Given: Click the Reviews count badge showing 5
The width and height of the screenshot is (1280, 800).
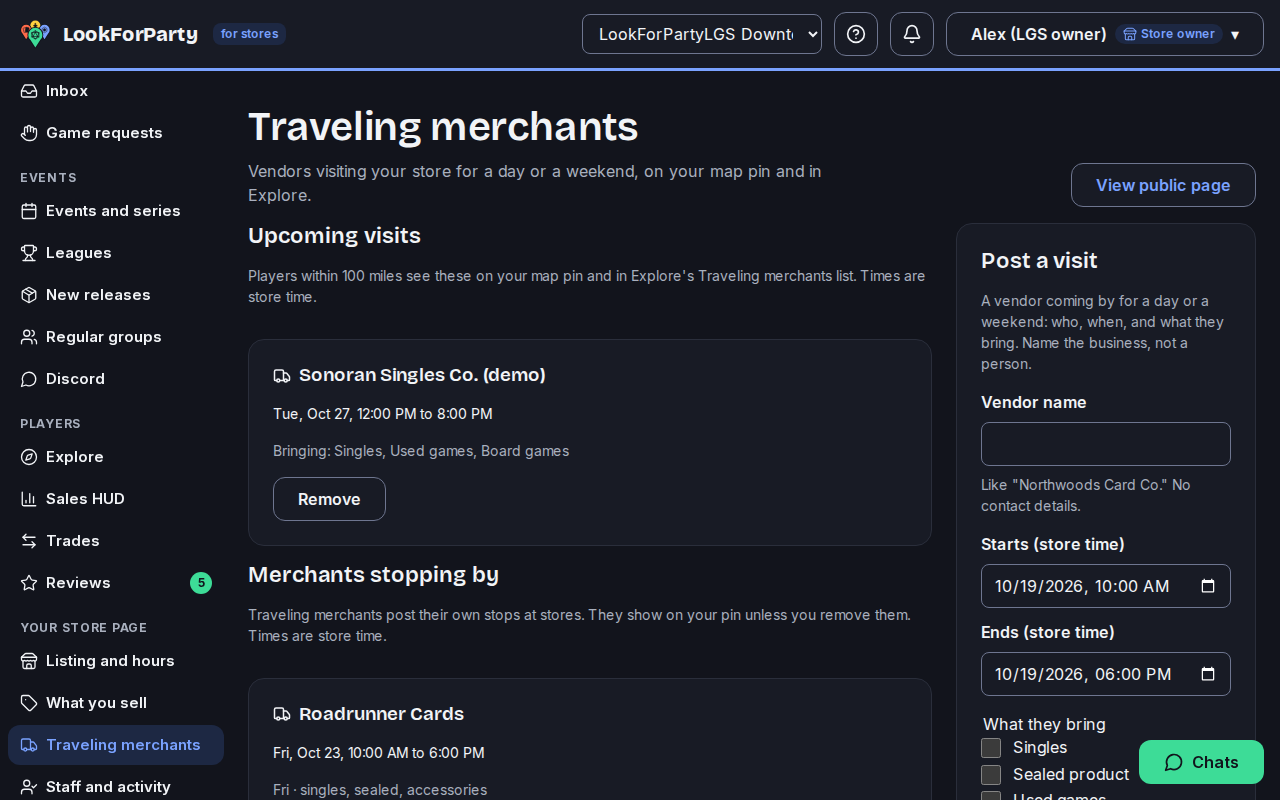Looking at the screenshot, I should point(201,583).
